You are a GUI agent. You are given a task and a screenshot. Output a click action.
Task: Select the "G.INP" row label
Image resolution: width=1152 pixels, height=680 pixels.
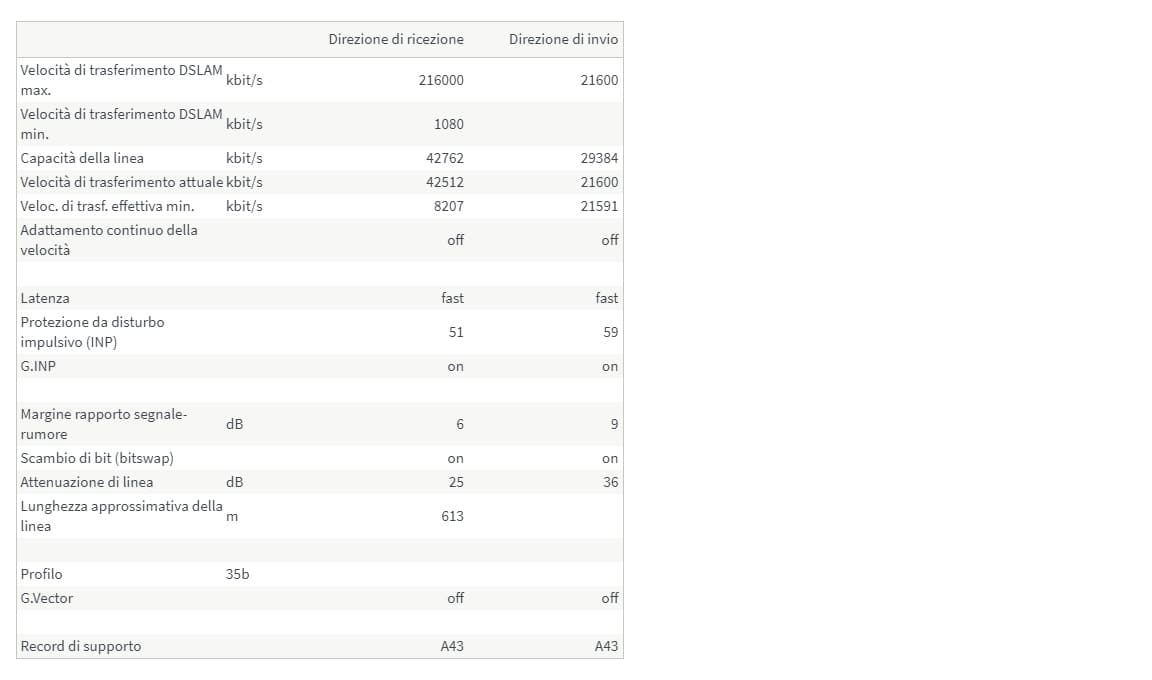pos(38,366)
